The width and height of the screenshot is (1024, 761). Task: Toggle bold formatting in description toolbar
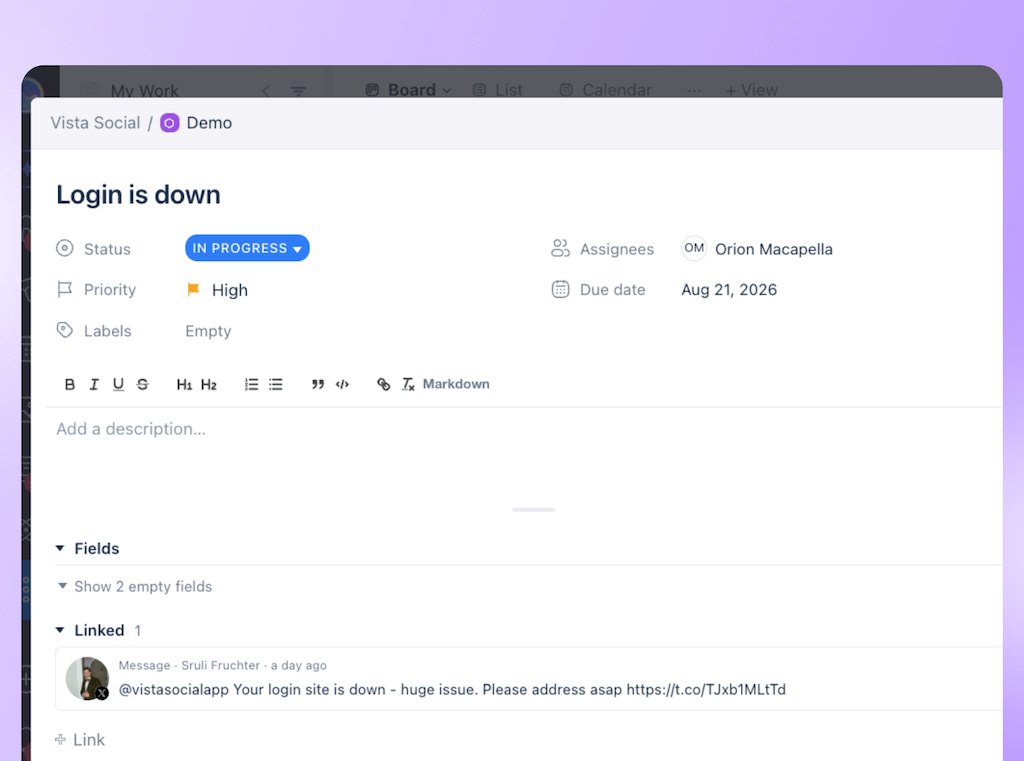[x=70, y=385]
